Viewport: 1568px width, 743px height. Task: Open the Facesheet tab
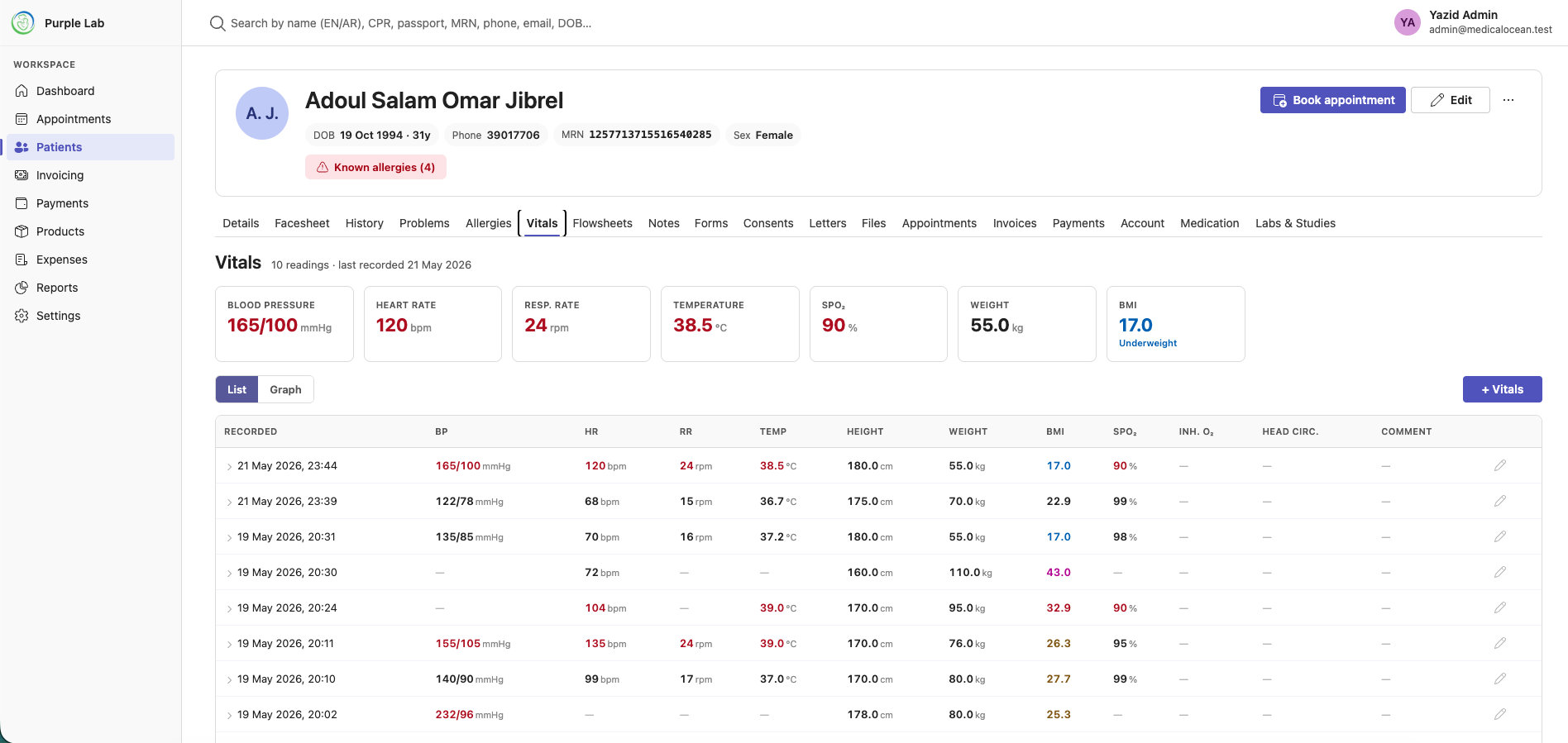coord(302,223)
